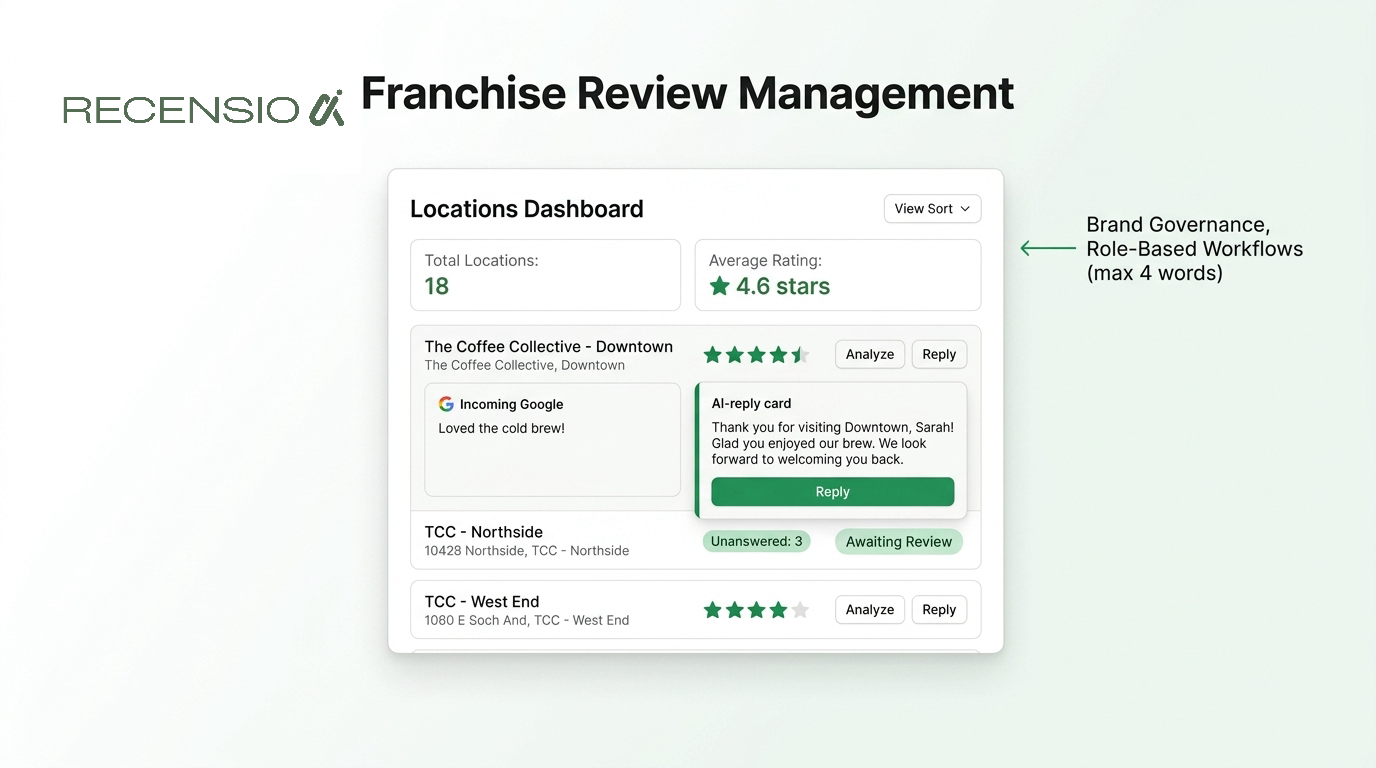1376x768 pixels.
Task: Click 'The Coffee Collective, Downtown' subtitle
Action: coord(525,366)
